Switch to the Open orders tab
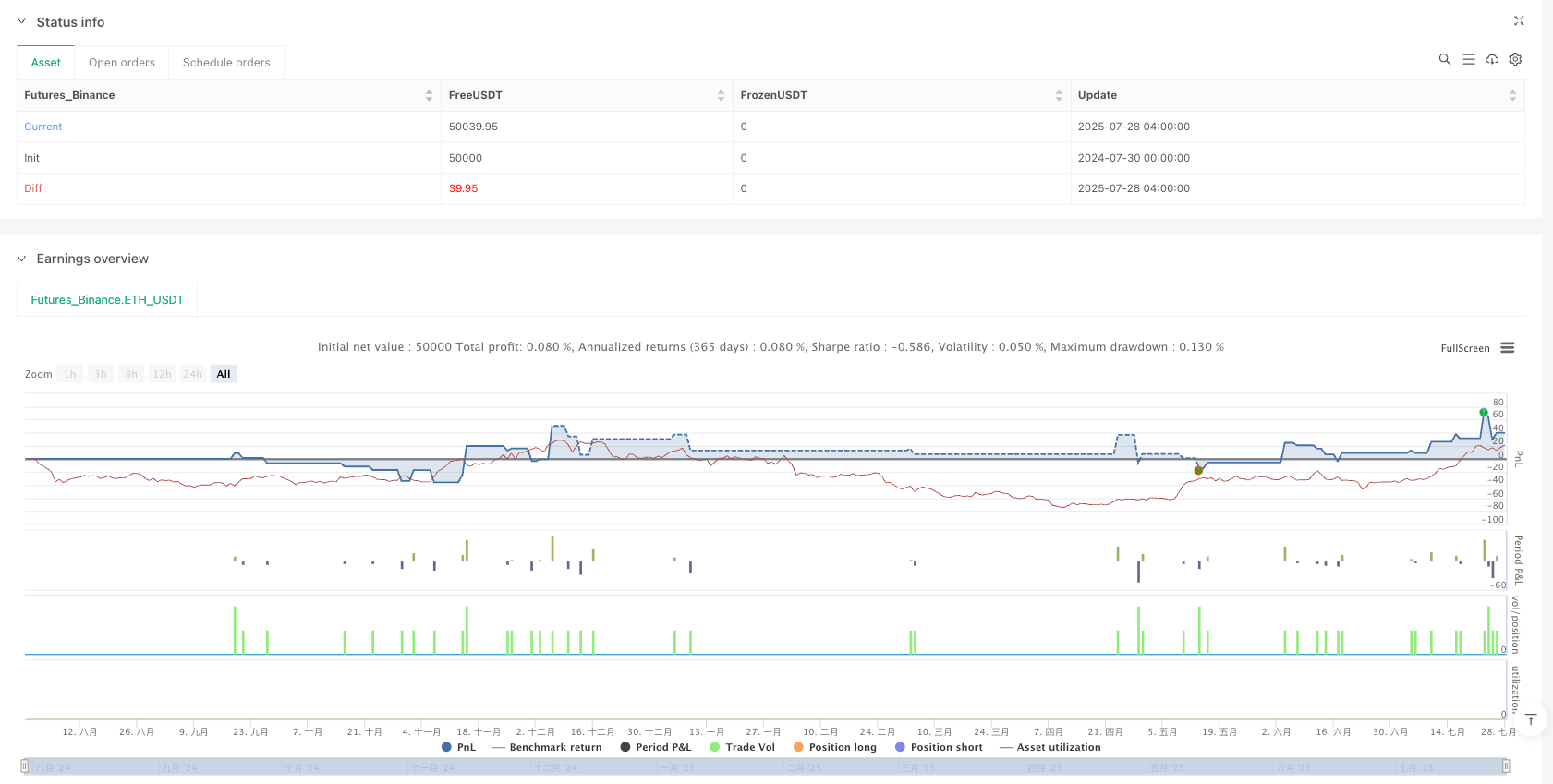 [121, 63]
